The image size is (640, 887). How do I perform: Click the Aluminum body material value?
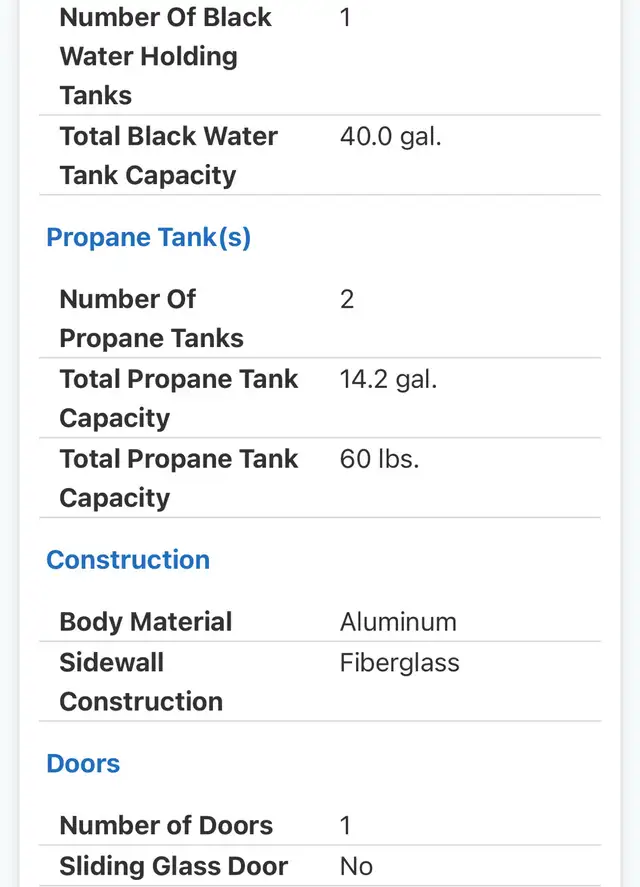pyautogui.click(x=398, y=622)
